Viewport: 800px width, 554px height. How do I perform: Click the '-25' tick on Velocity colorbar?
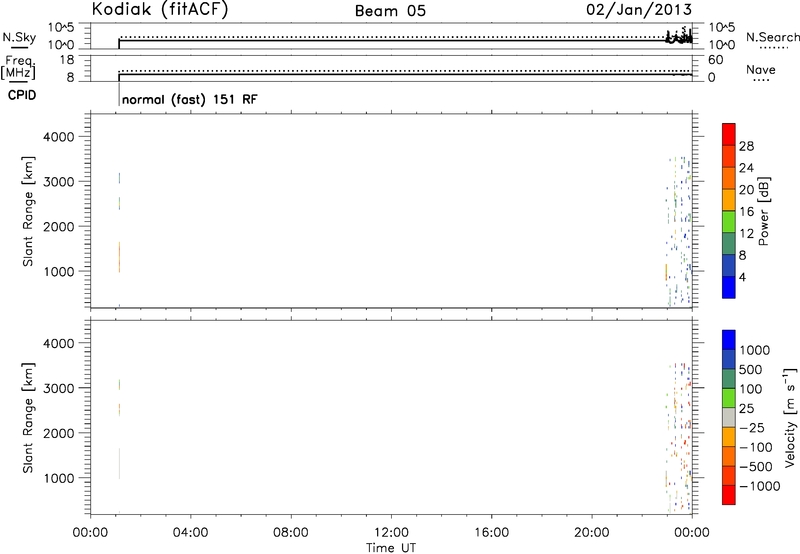pyautogui.click(x=752, y=428)
